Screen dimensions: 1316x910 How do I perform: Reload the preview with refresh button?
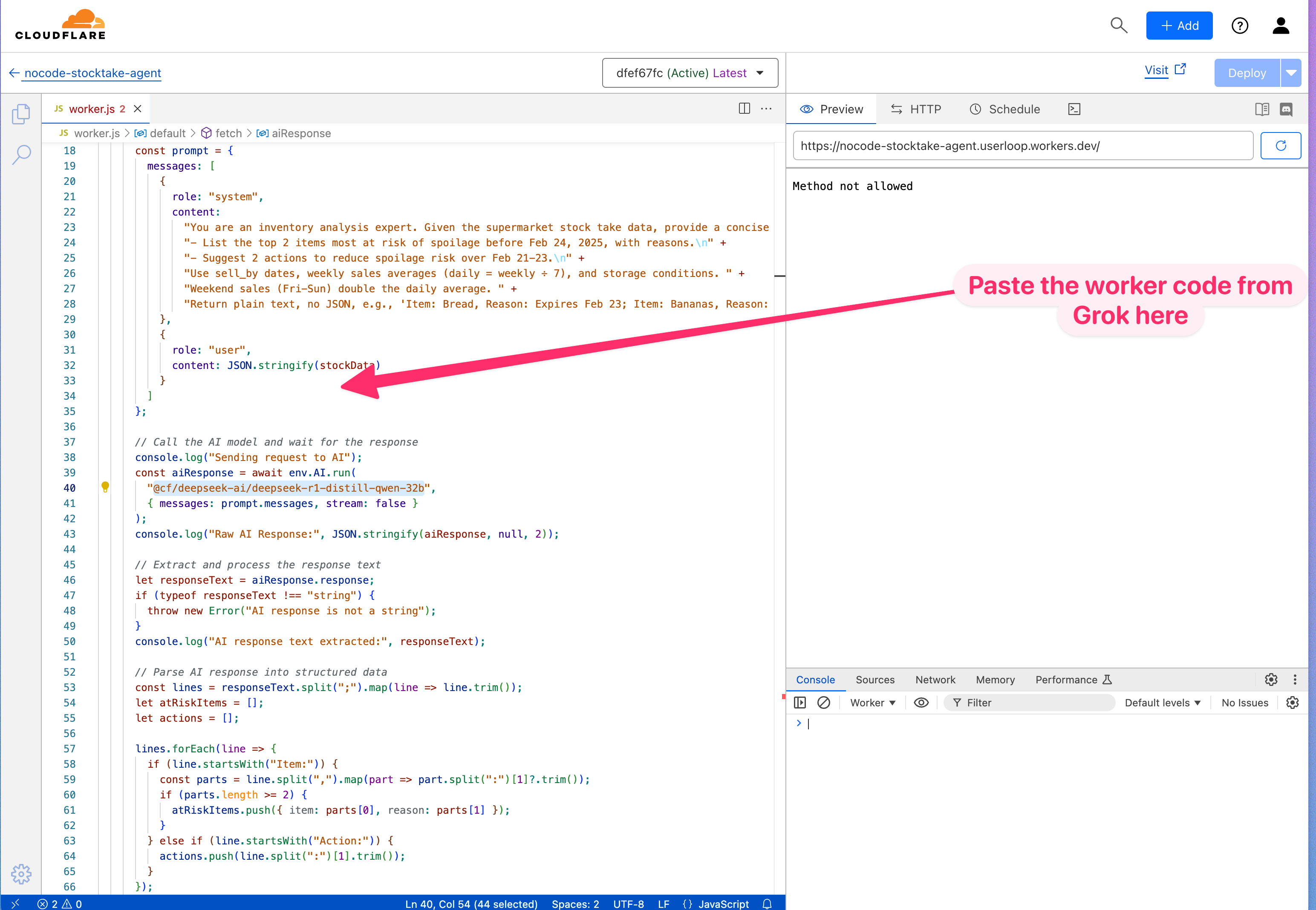1281,145
